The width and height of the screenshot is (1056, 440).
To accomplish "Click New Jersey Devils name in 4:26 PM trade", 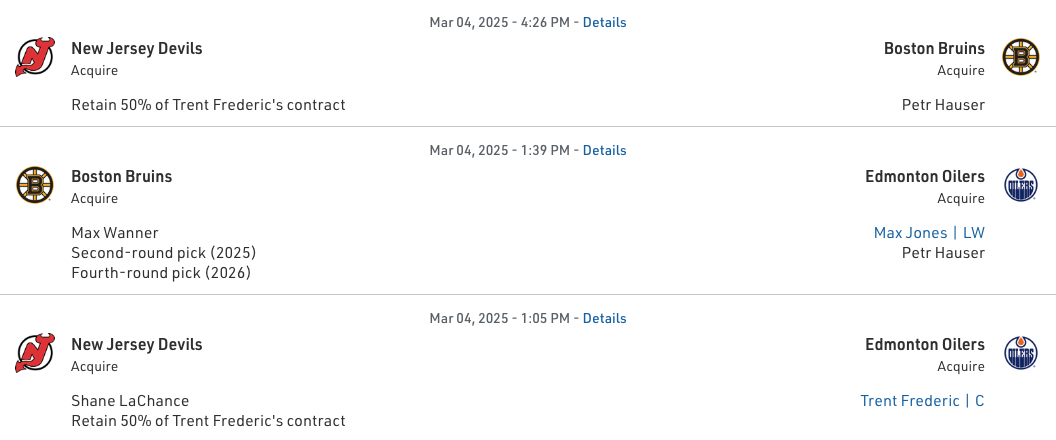I will (x=137, y=48).
